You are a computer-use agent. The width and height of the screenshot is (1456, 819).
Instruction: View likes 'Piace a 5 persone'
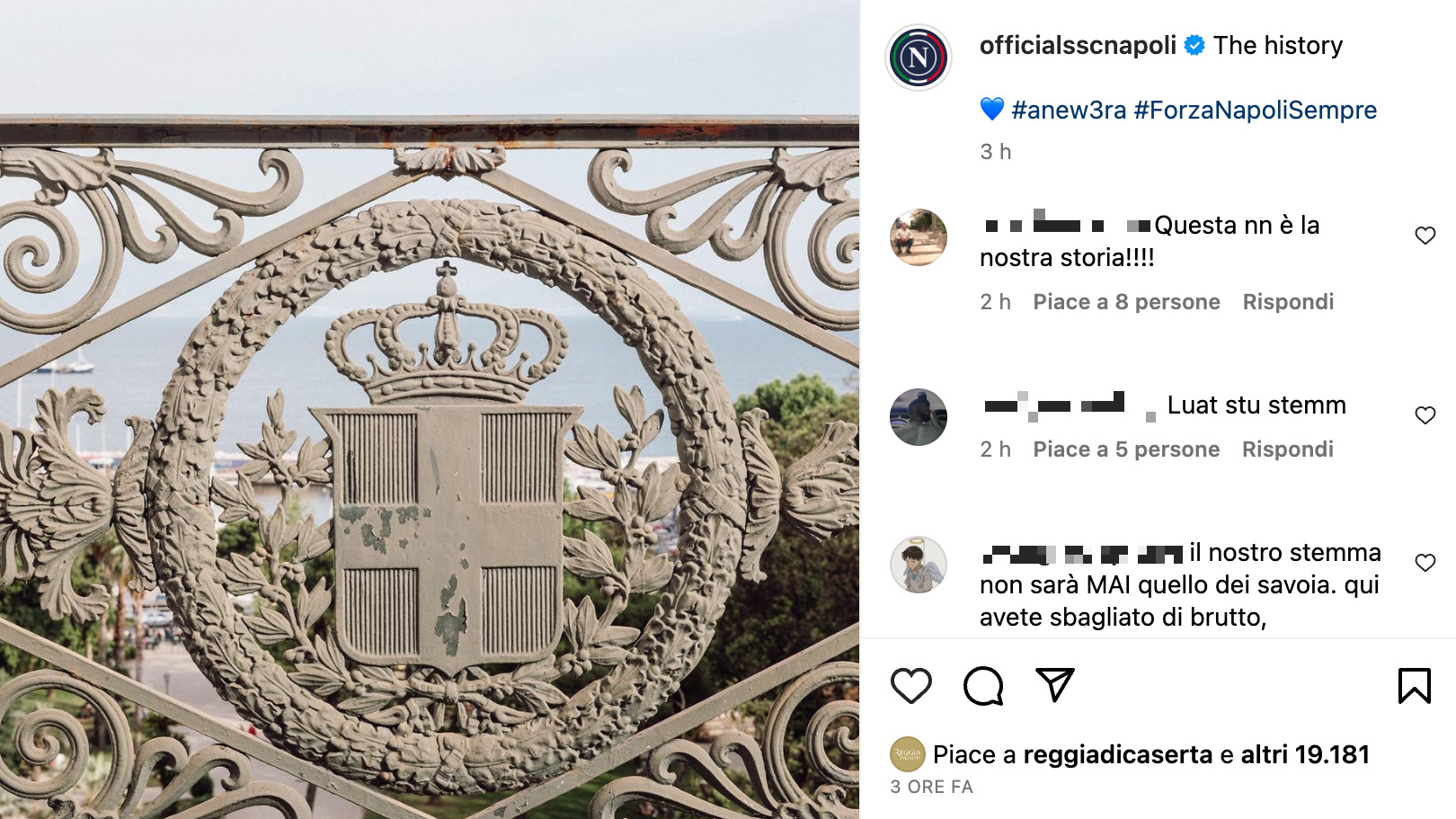tap(1126, 450)
